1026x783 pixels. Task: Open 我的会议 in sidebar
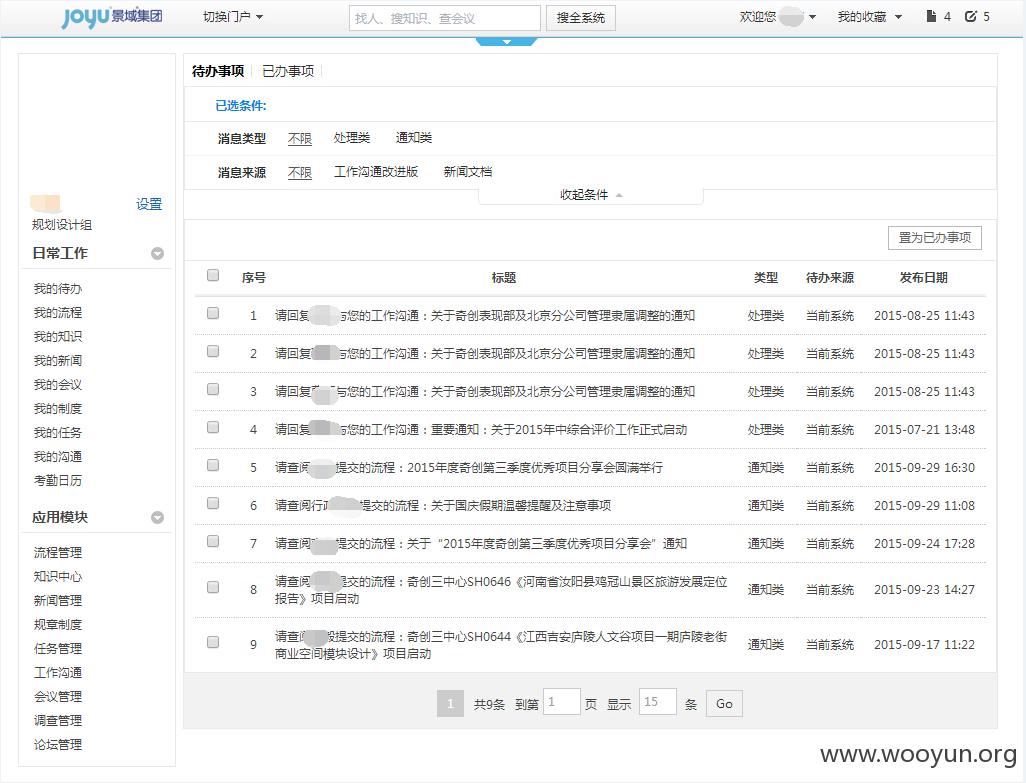click(58, 385)
